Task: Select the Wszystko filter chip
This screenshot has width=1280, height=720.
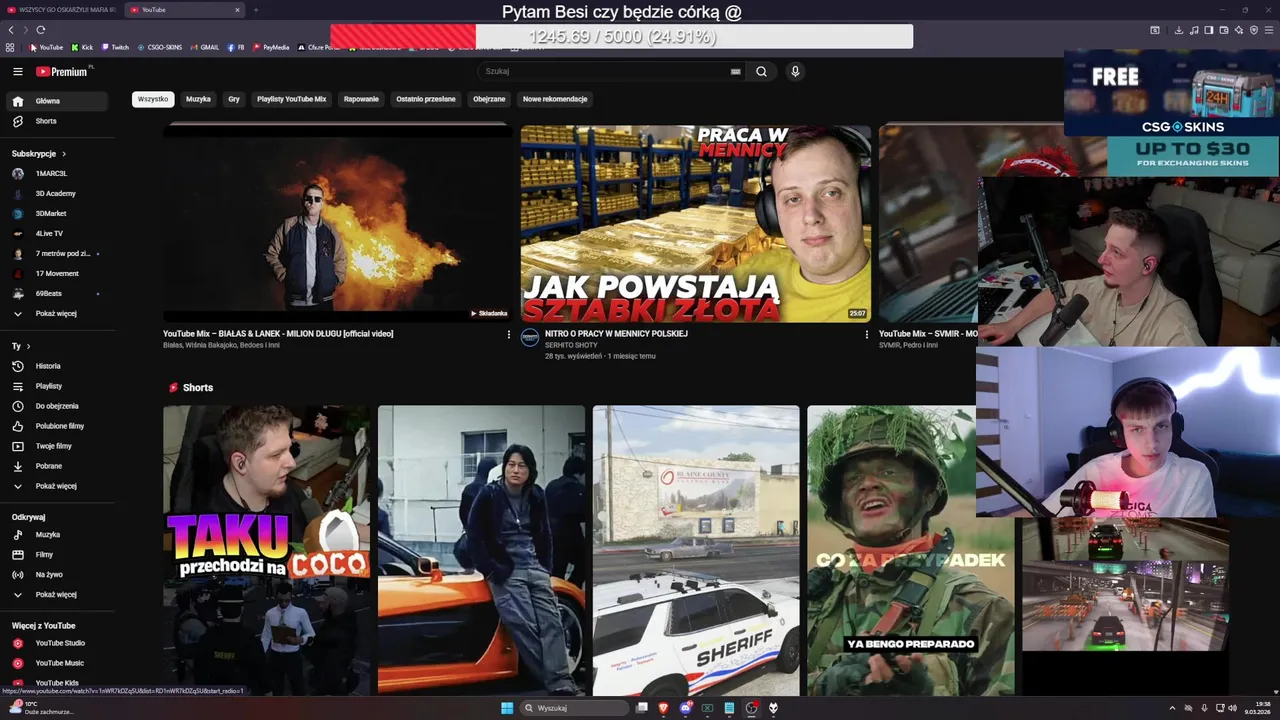Action: [x=153, y=99]
